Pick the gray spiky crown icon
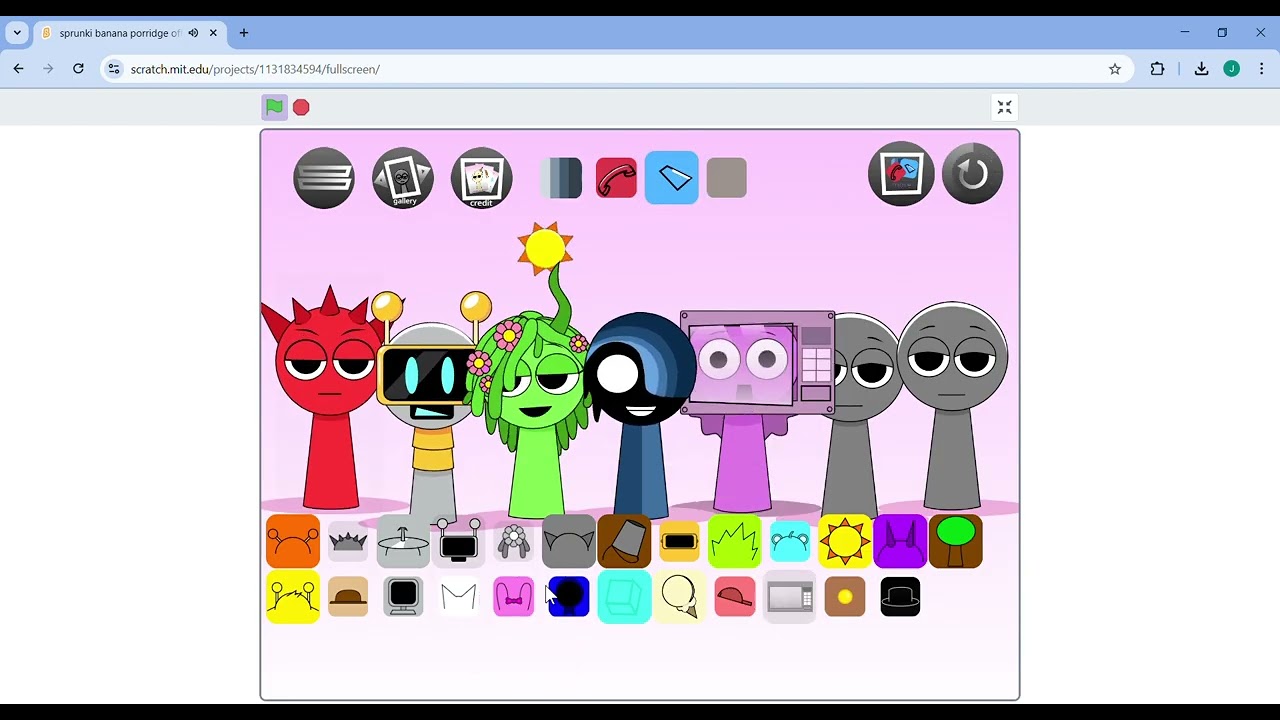 [x=348, y=541]
